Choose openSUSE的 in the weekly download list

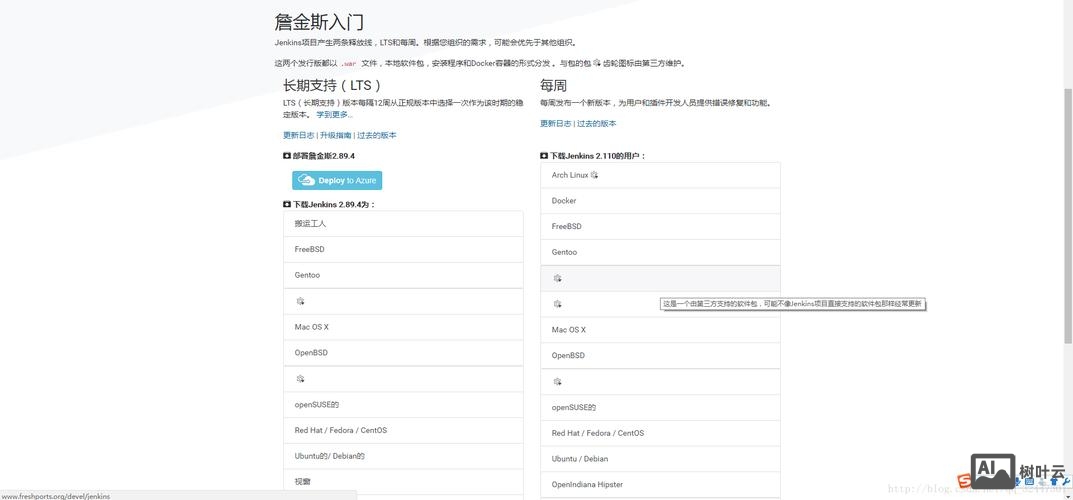[660, 408]
